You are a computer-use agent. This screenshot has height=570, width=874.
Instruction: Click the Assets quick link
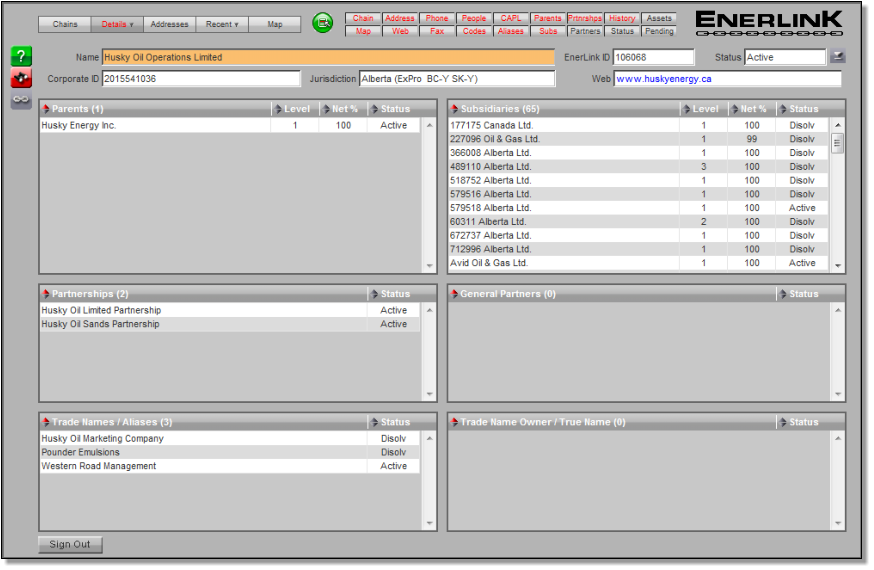[659, 18]
